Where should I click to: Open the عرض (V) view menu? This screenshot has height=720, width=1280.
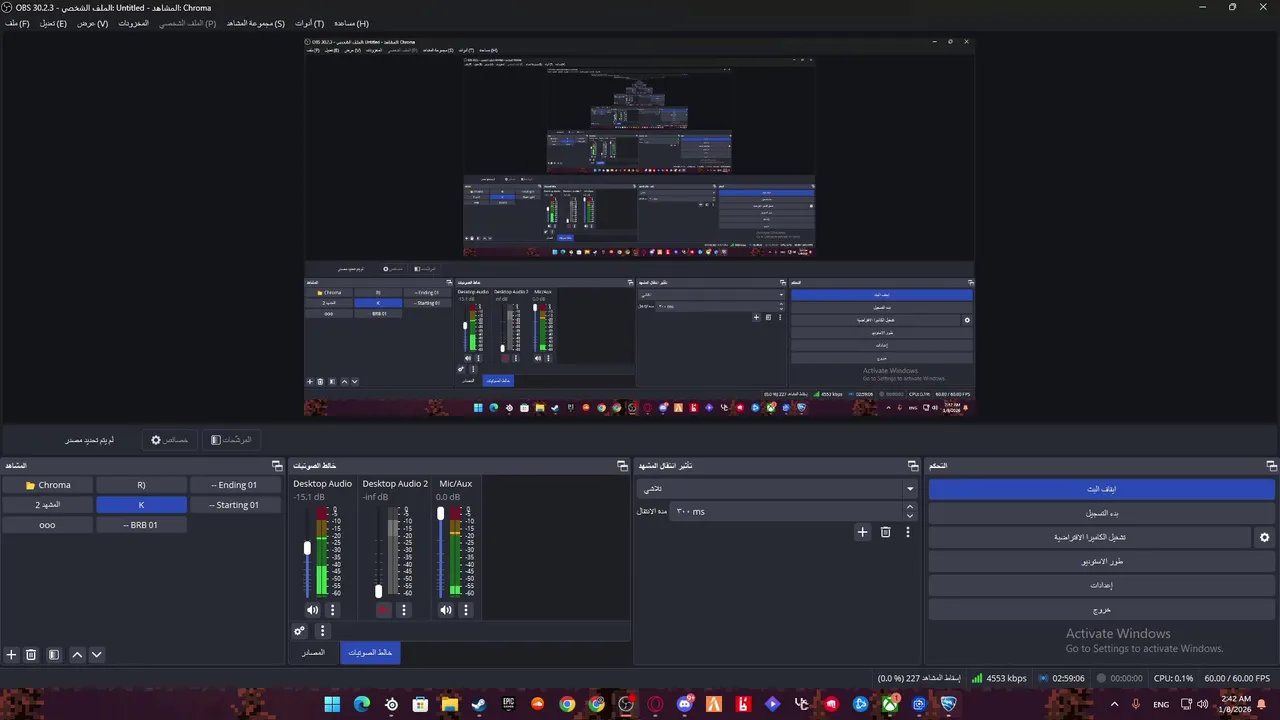pos(92,23)
